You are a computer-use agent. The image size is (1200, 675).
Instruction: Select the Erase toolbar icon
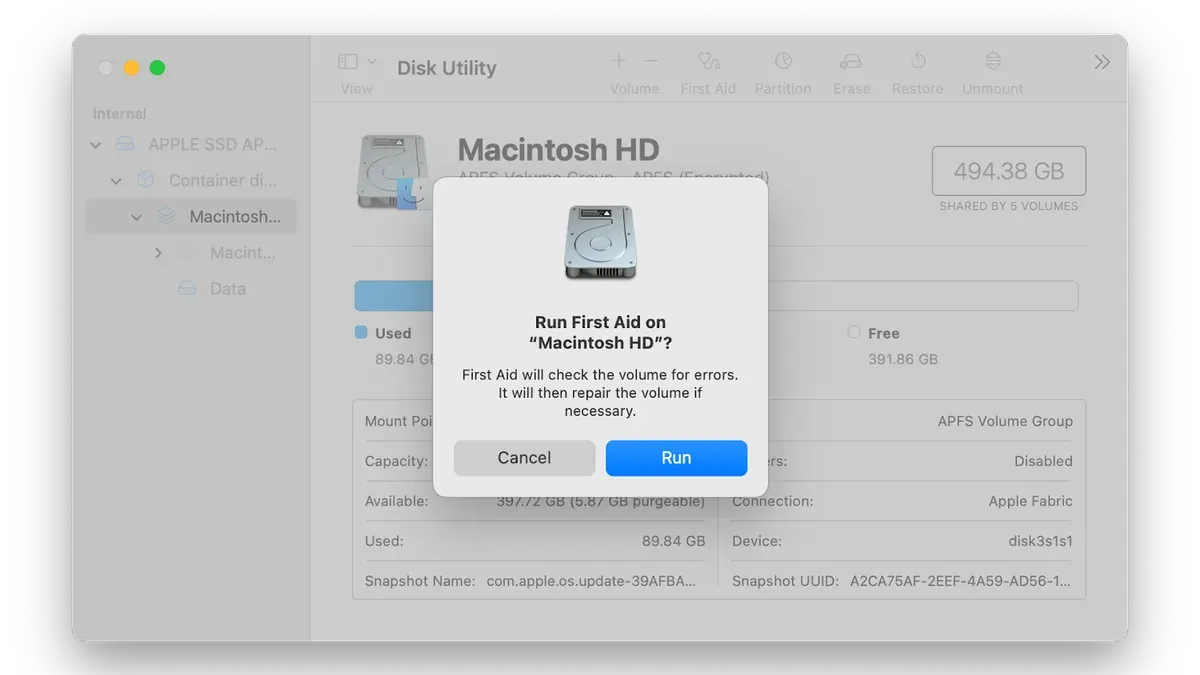pyautogui.click(x=851, y=61)
